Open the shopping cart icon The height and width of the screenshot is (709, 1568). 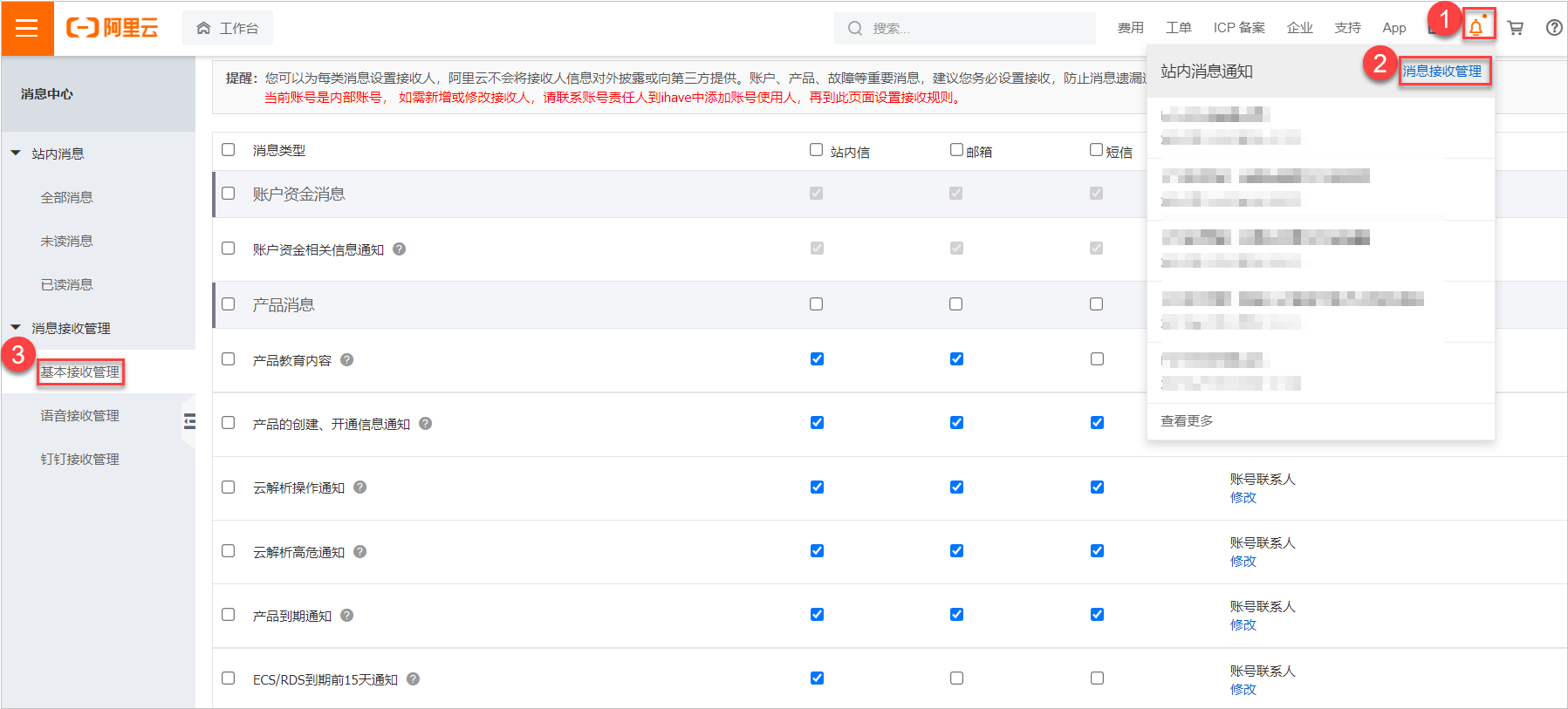(x=1516, y=28)
